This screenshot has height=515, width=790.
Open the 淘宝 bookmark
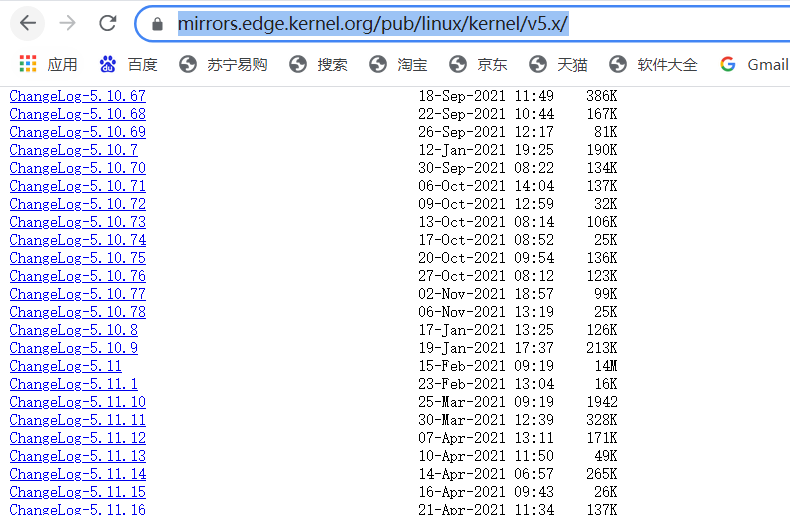point(398,65)
